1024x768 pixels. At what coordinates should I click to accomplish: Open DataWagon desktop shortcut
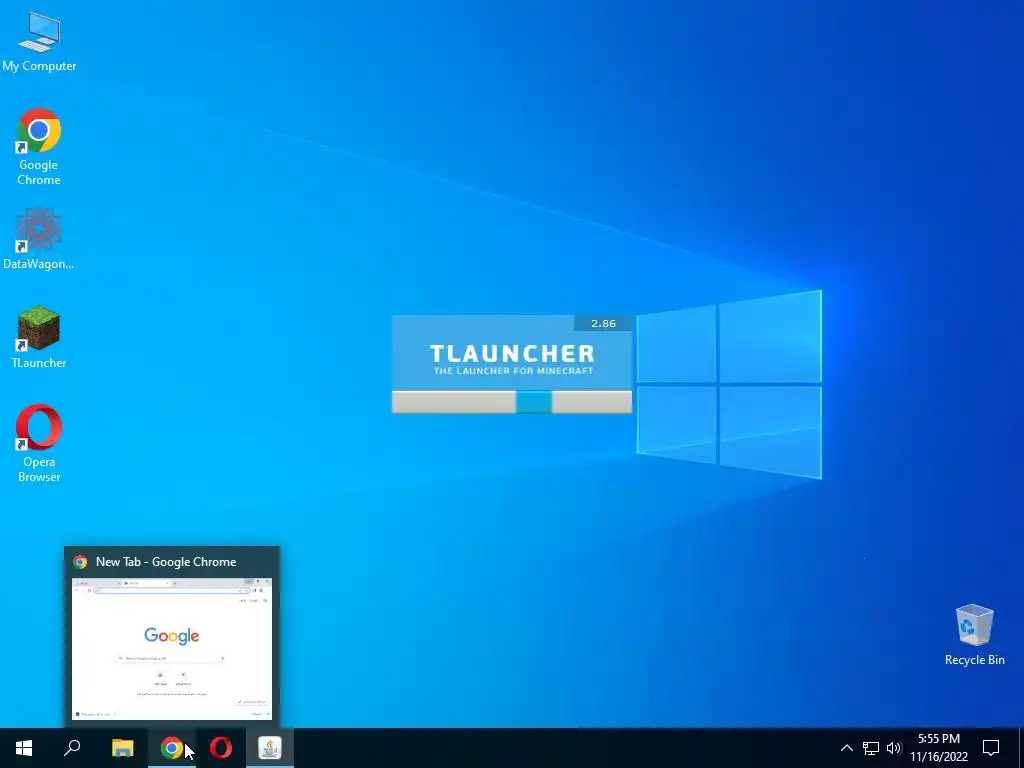click(39, 238)
